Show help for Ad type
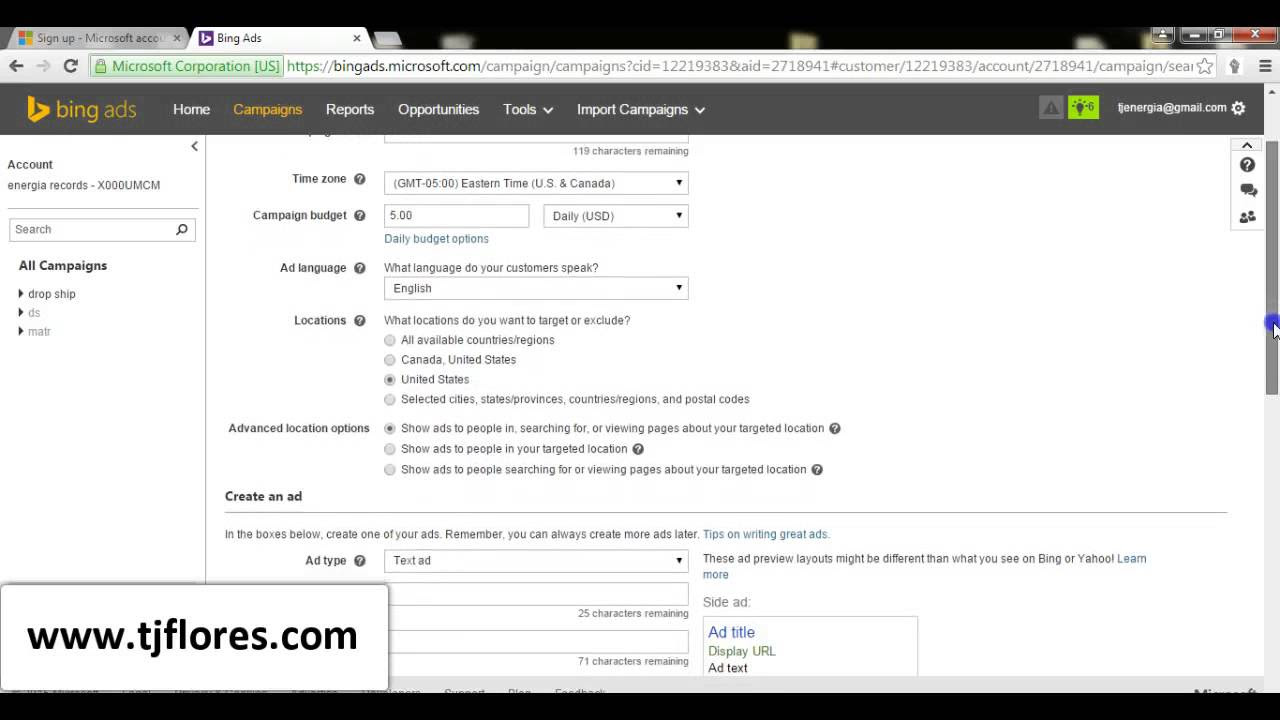This screenshot has height=720, width=1280. tap(360, 561)
